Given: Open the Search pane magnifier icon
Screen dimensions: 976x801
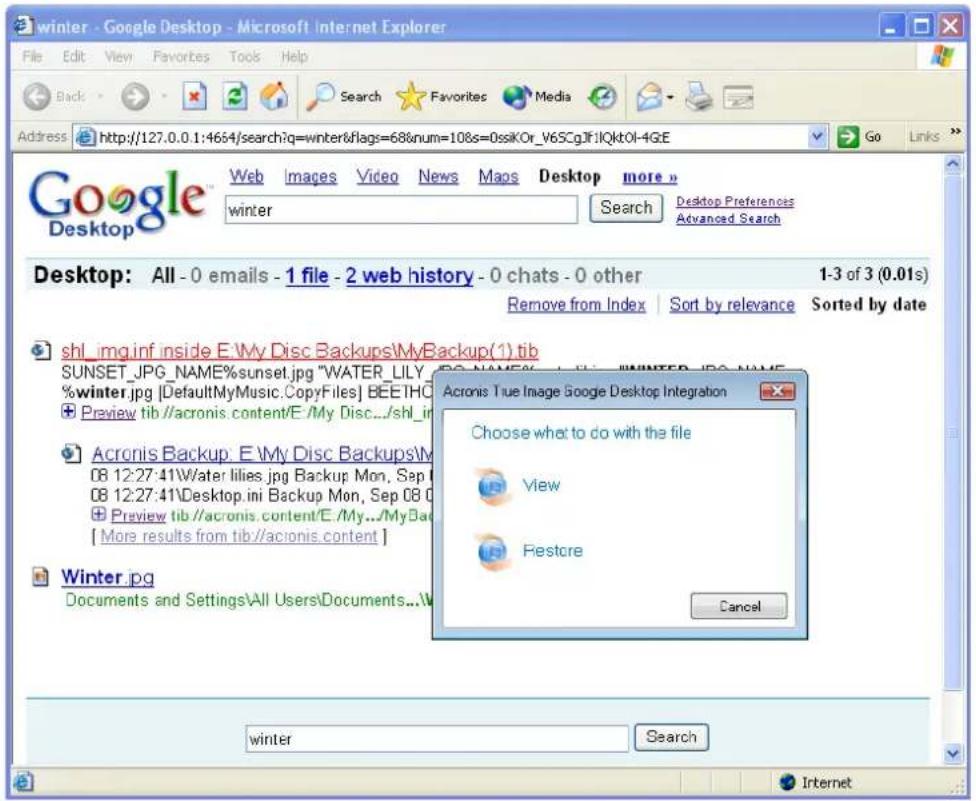Looking at the screenshot, I should (x=320, y=97).
